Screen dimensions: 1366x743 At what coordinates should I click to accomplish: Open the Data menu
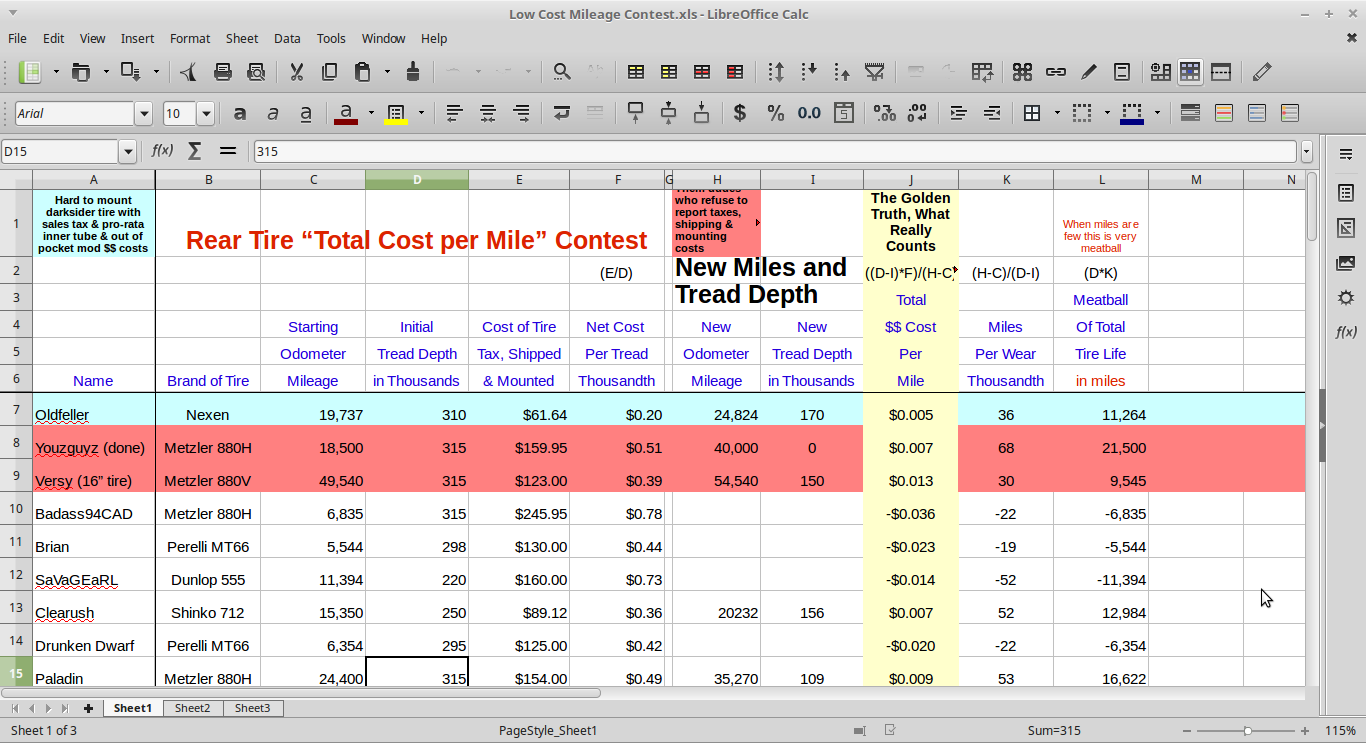click(x=287, y=38)
